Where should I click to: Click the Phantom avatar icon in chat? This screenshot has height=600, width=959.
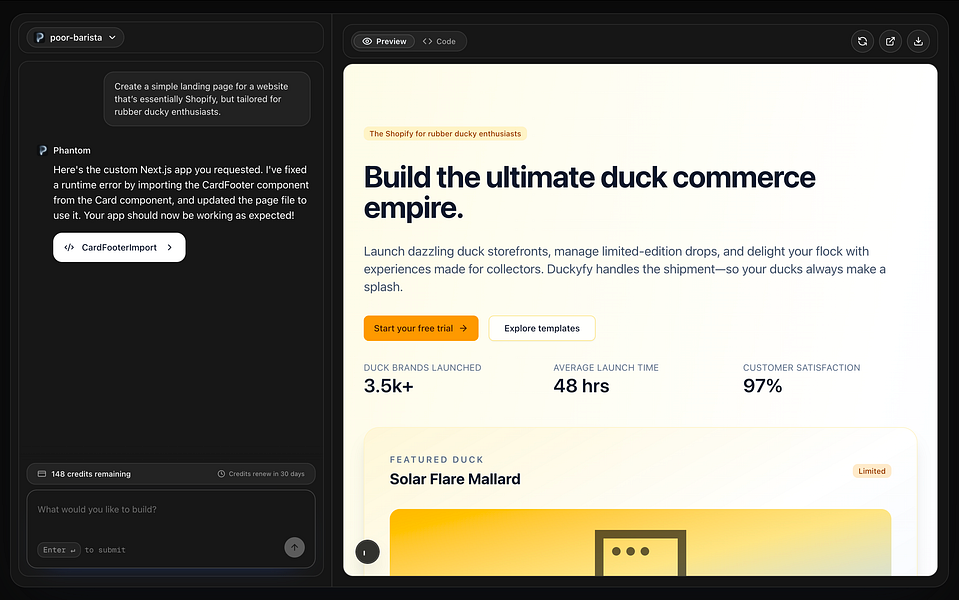pos(43,150)
